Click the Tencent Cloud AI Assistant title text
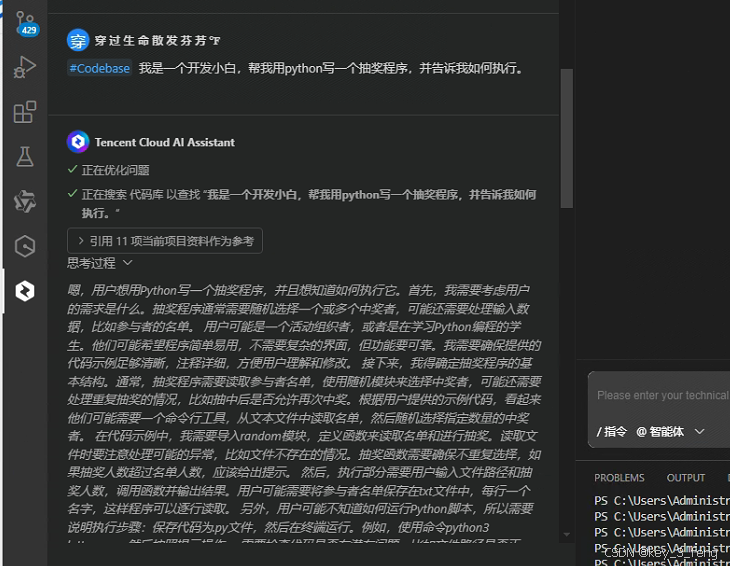Viewport: 730px width, 566px height. coord(165,142)
